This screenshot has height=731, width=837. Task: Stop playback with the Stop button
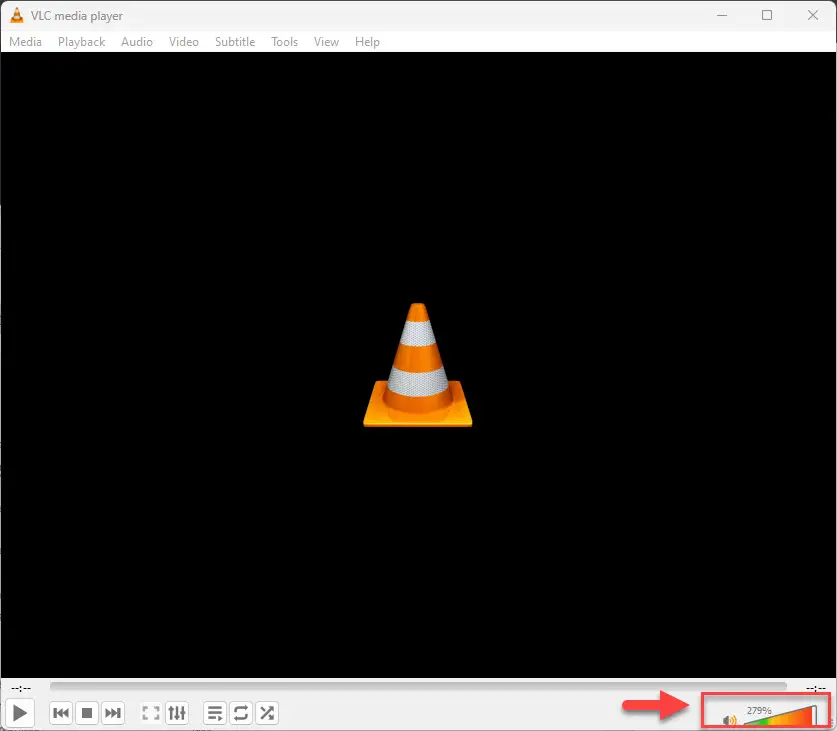click(87, 713)
